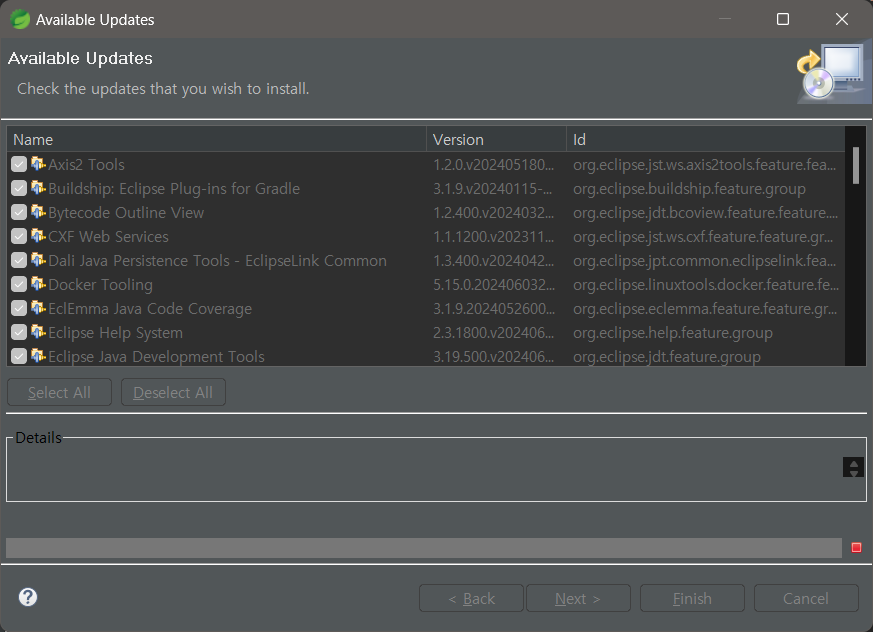Click the Spring leaf icon in title bar
Screen dimensions: 873x632
20,19
